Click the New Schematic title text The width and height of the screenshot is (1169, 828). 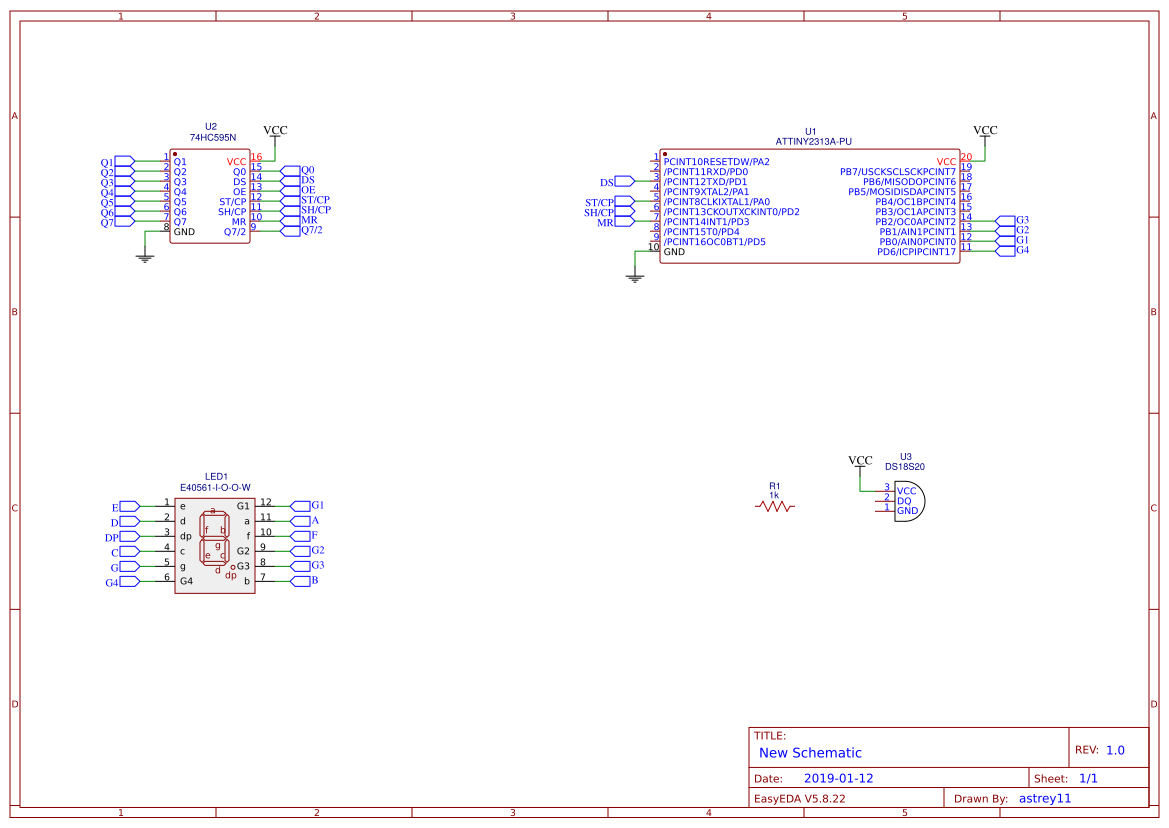tap(808, 752)
